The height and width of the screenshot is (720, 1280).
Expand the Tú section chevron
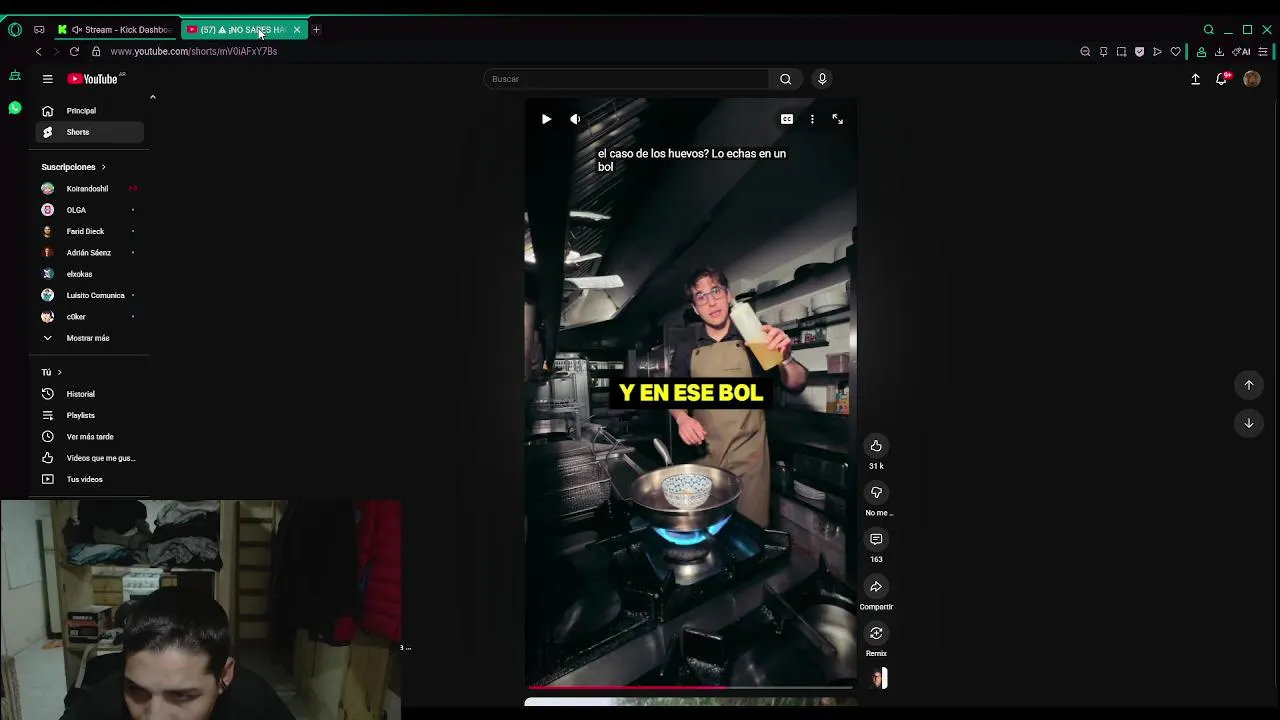(x=59, y=372)
